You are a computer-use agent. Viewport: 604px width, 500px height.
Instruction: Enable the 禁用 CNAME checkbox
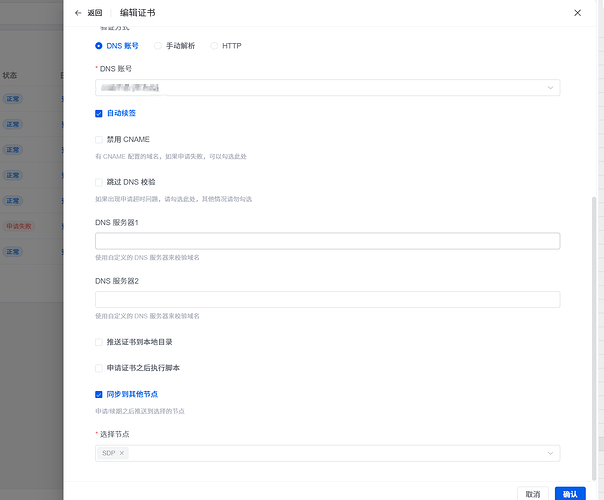[99, 139]
